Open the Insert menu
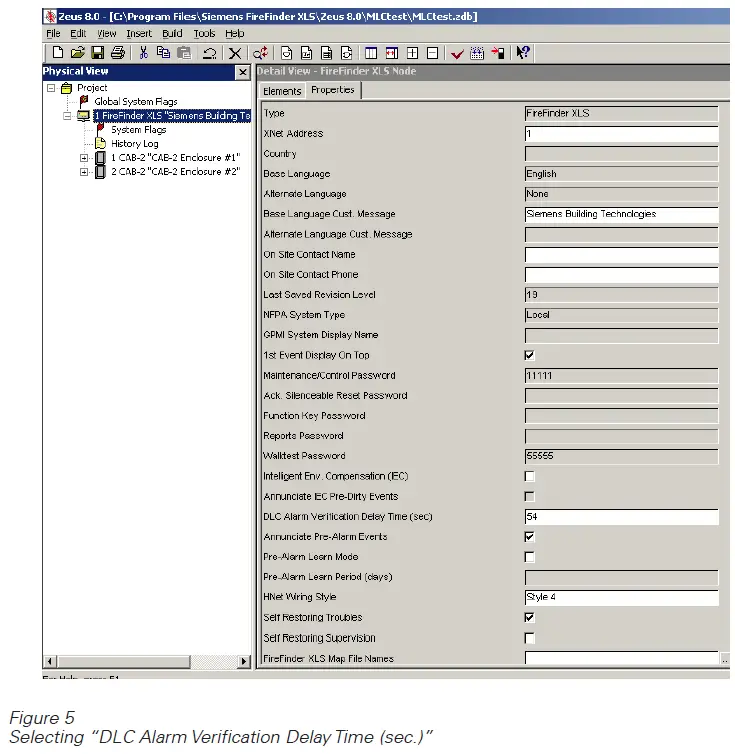The image size is (735, 754). click(x=139, y=33)
